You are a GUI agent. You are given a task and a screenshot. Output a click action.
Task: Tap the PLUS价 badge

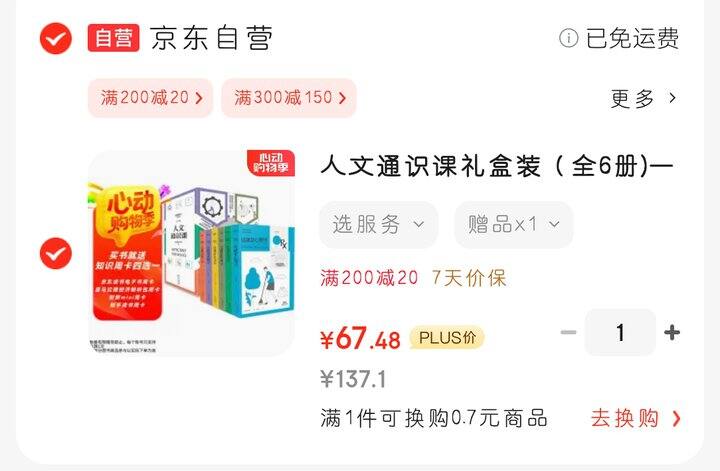pyautogui.click(x=447, y=338)
